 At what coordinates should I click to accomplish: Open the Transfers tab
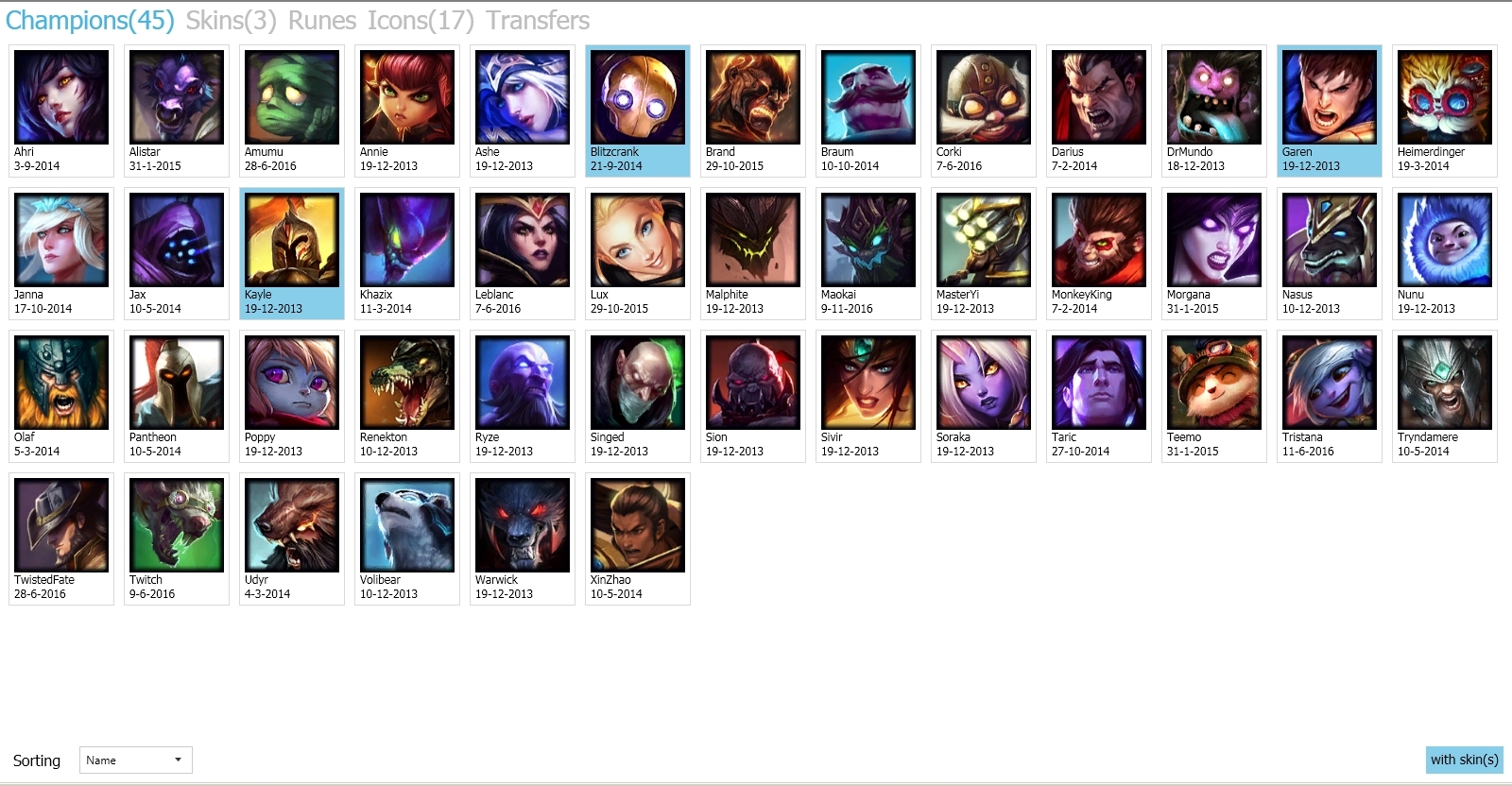click(538, 21)
